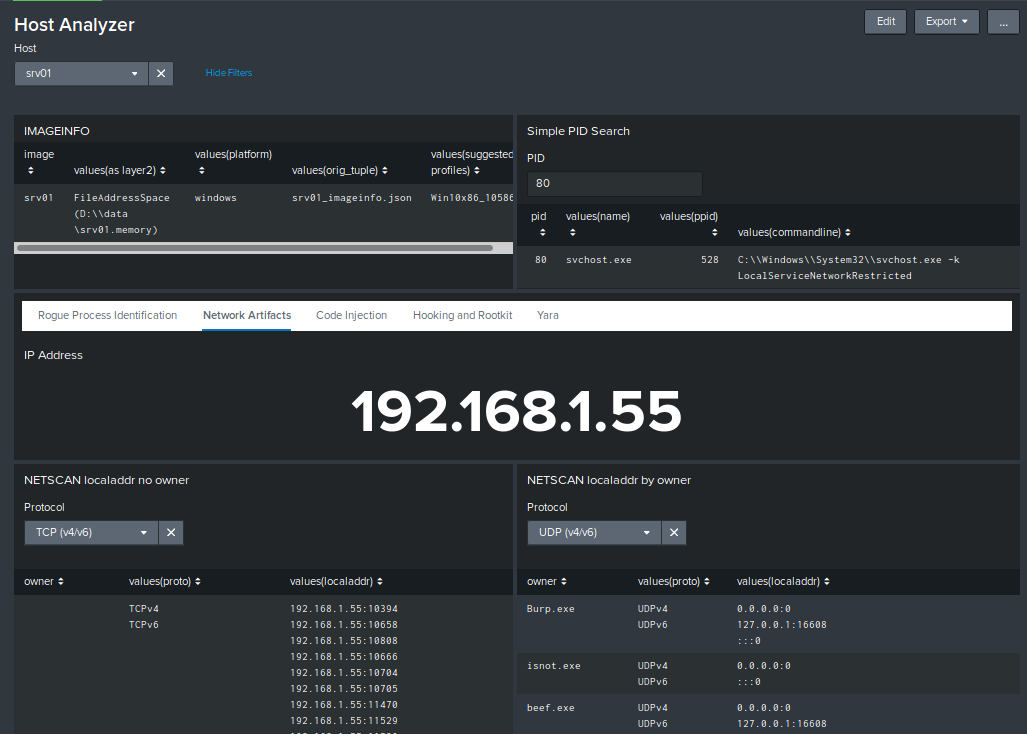
Task: Click the Win10x86_10586 profile cell
Action: pos(472,198)
